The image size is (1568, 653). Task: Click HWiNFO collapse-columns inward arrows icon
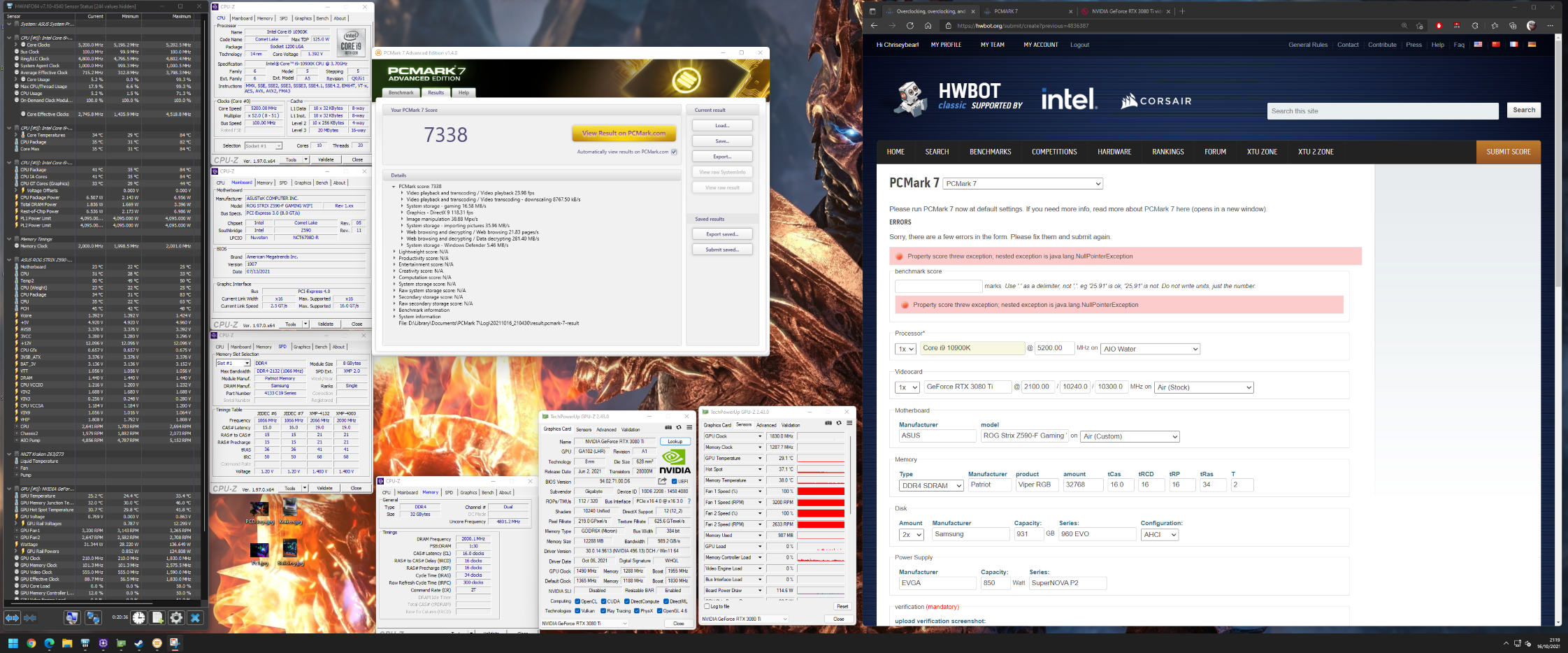[x=30, y=618]
